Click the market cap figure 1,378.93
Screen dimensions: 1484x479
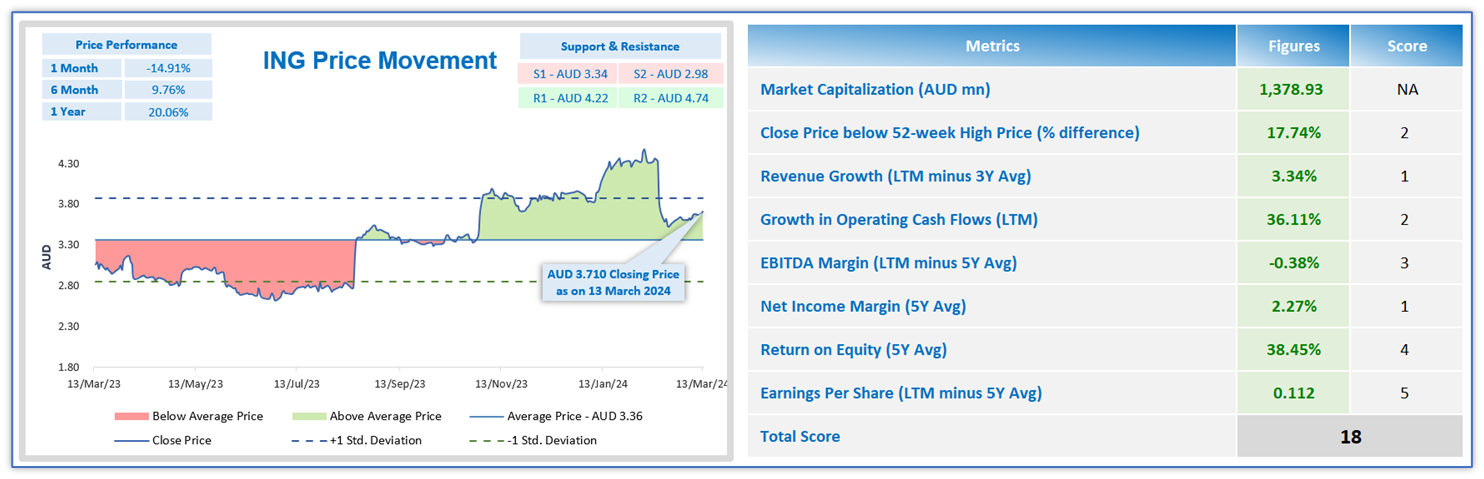click(x=1292, y=90)
